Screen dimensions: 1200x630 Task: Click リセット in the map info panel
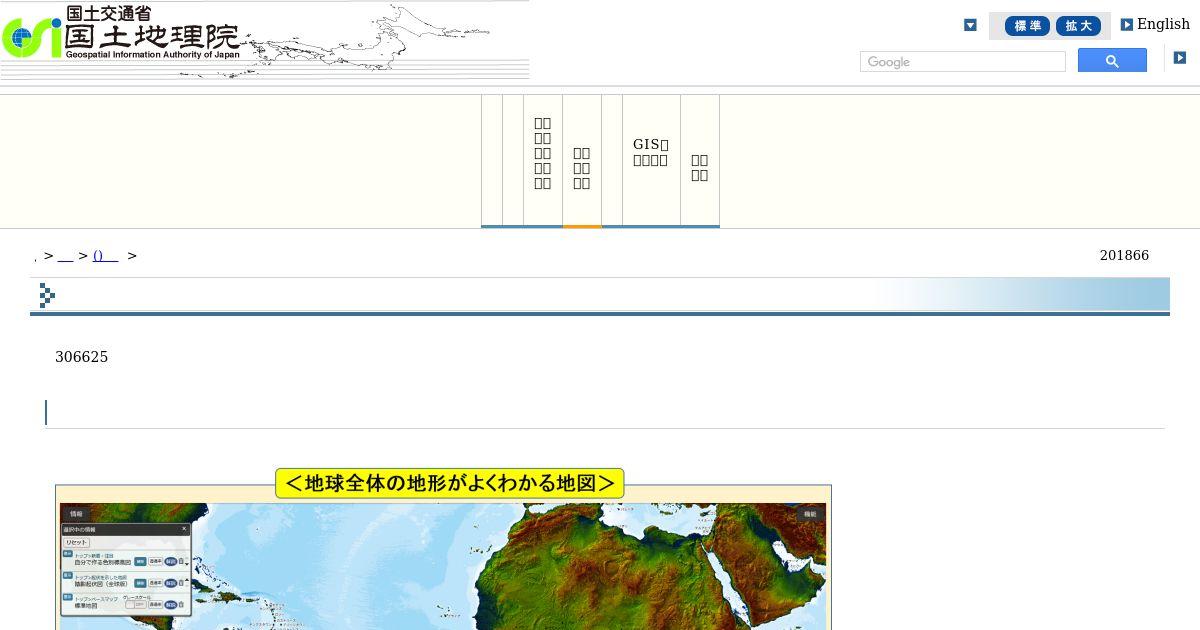76,542
